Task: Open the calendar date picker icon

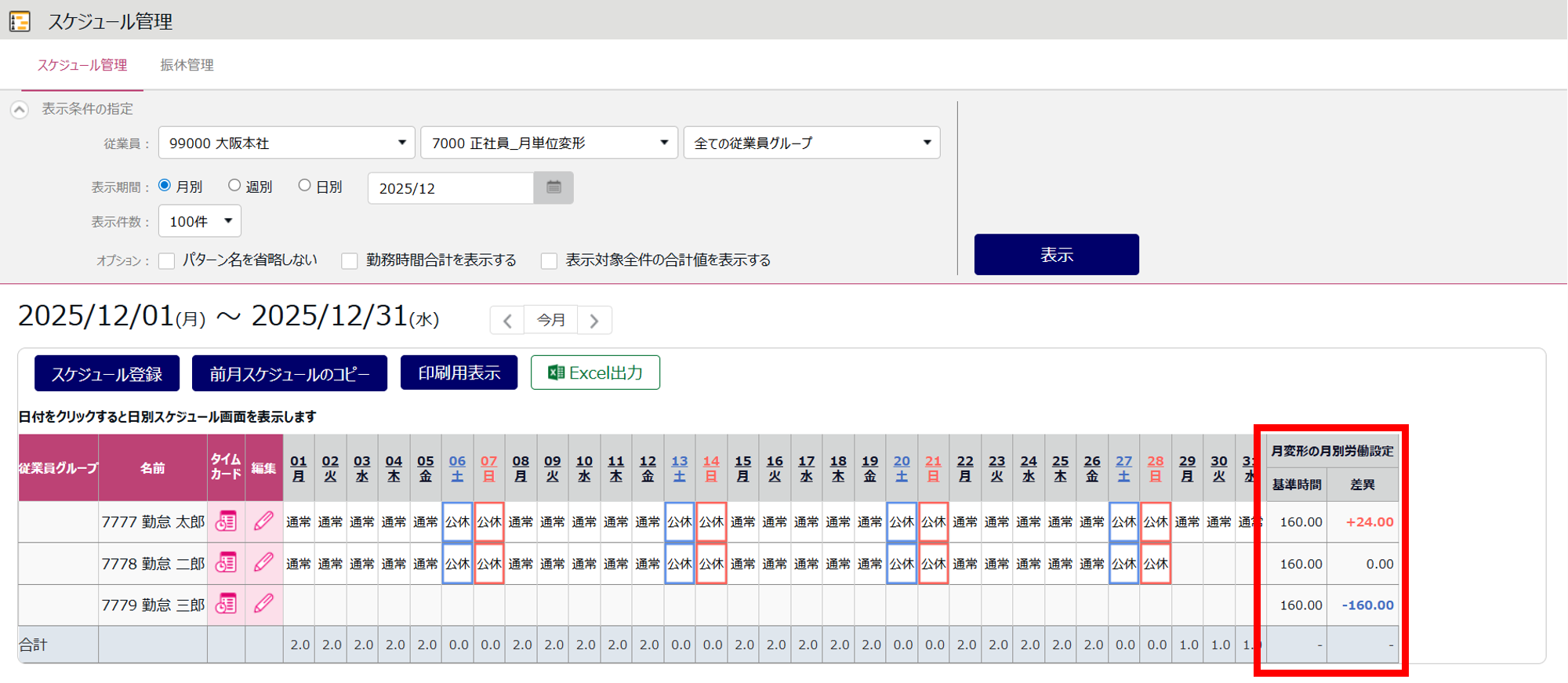Action: click(554, 187)
